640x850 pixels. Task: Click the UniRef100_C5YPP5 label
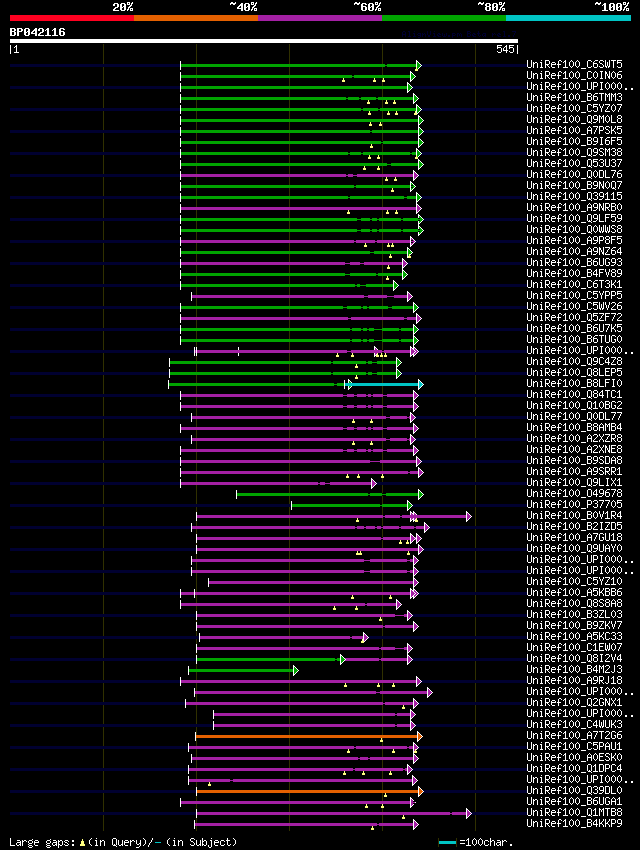(574, 295)
